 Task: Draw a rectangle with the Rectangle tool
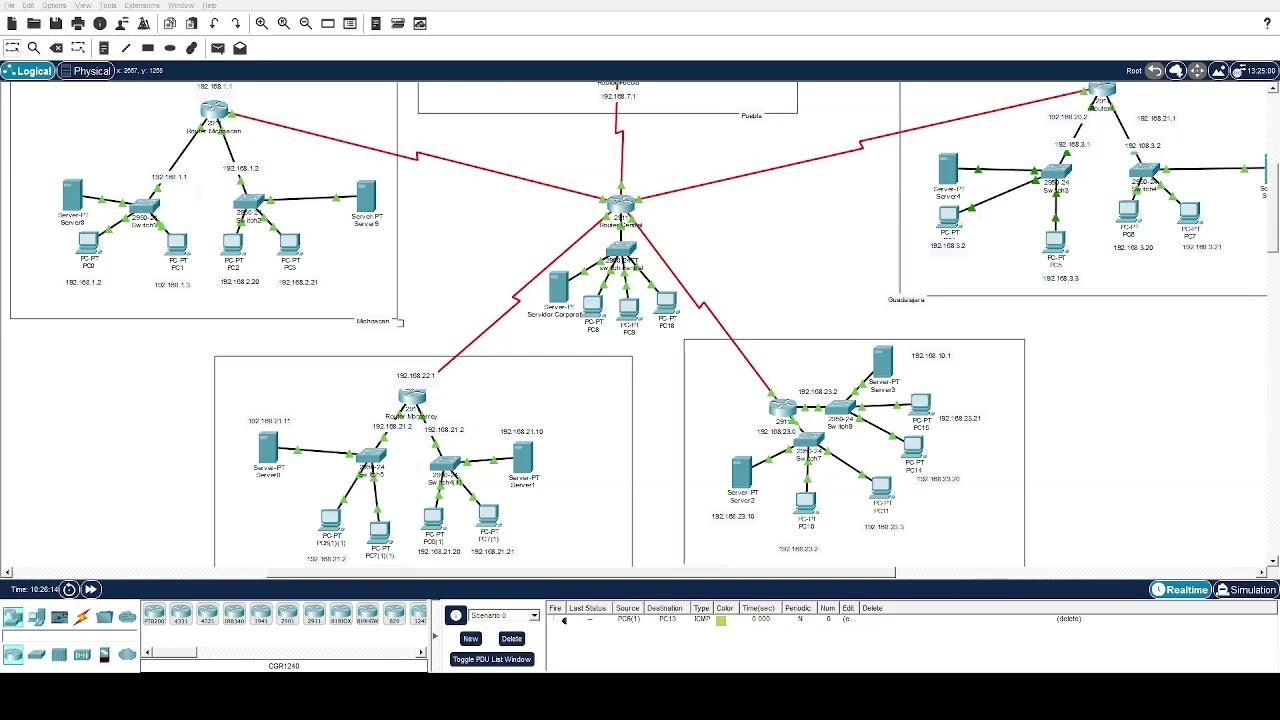(x=148, y=48)
